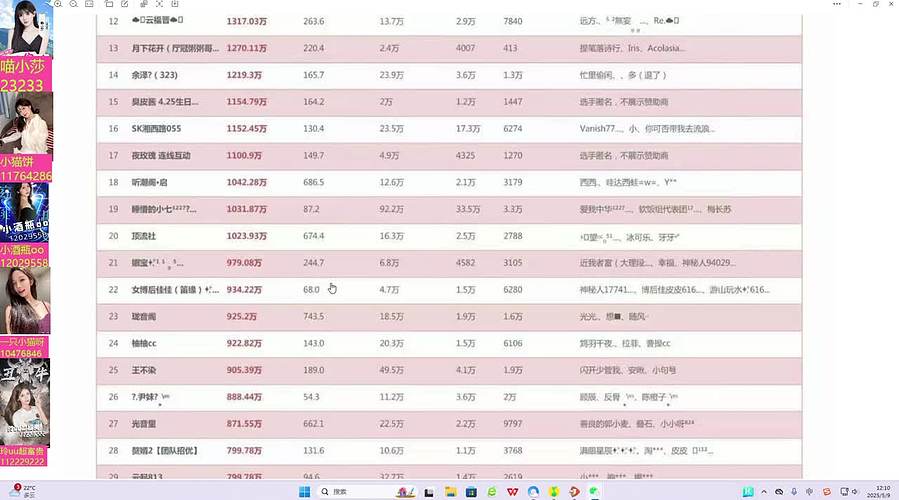Click the zoom in magnifier icon

58,3
